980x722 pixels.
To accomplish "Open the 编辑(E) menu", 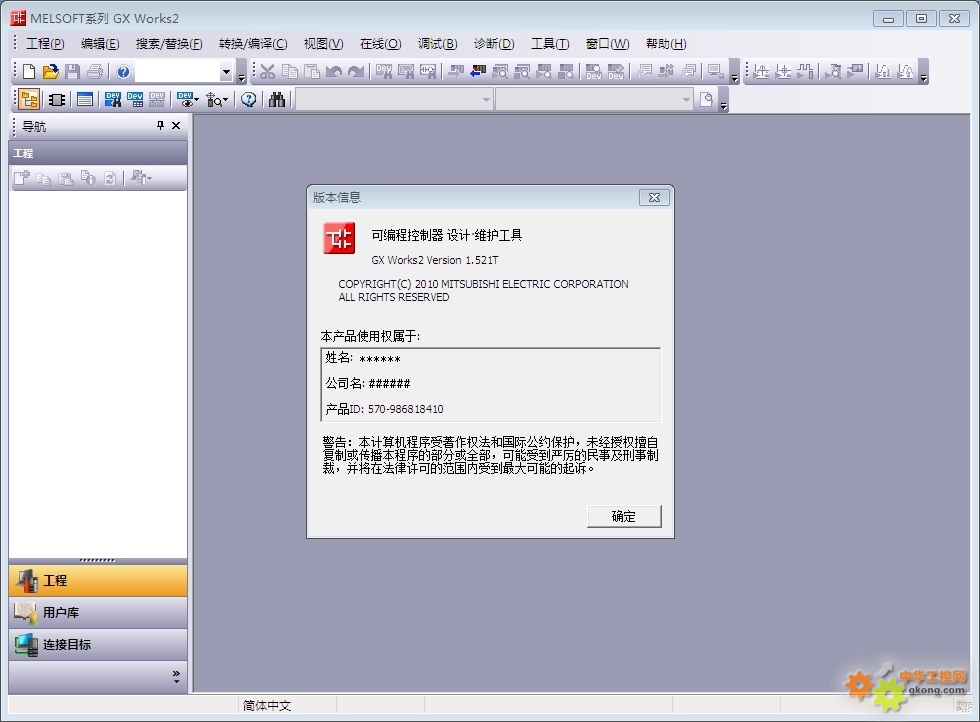I will [100, 44].
